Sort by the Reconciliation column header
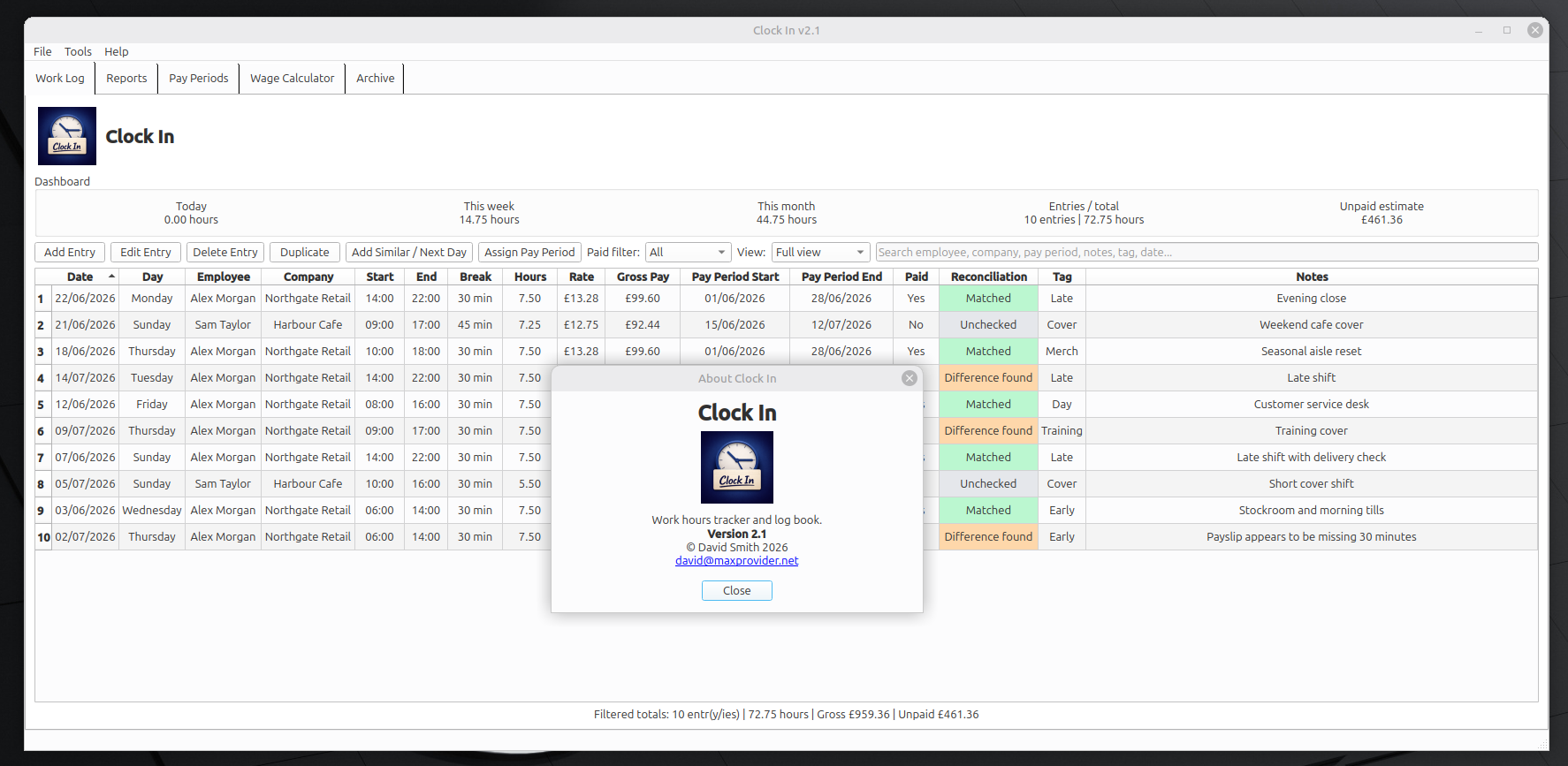 coord(989,277)
